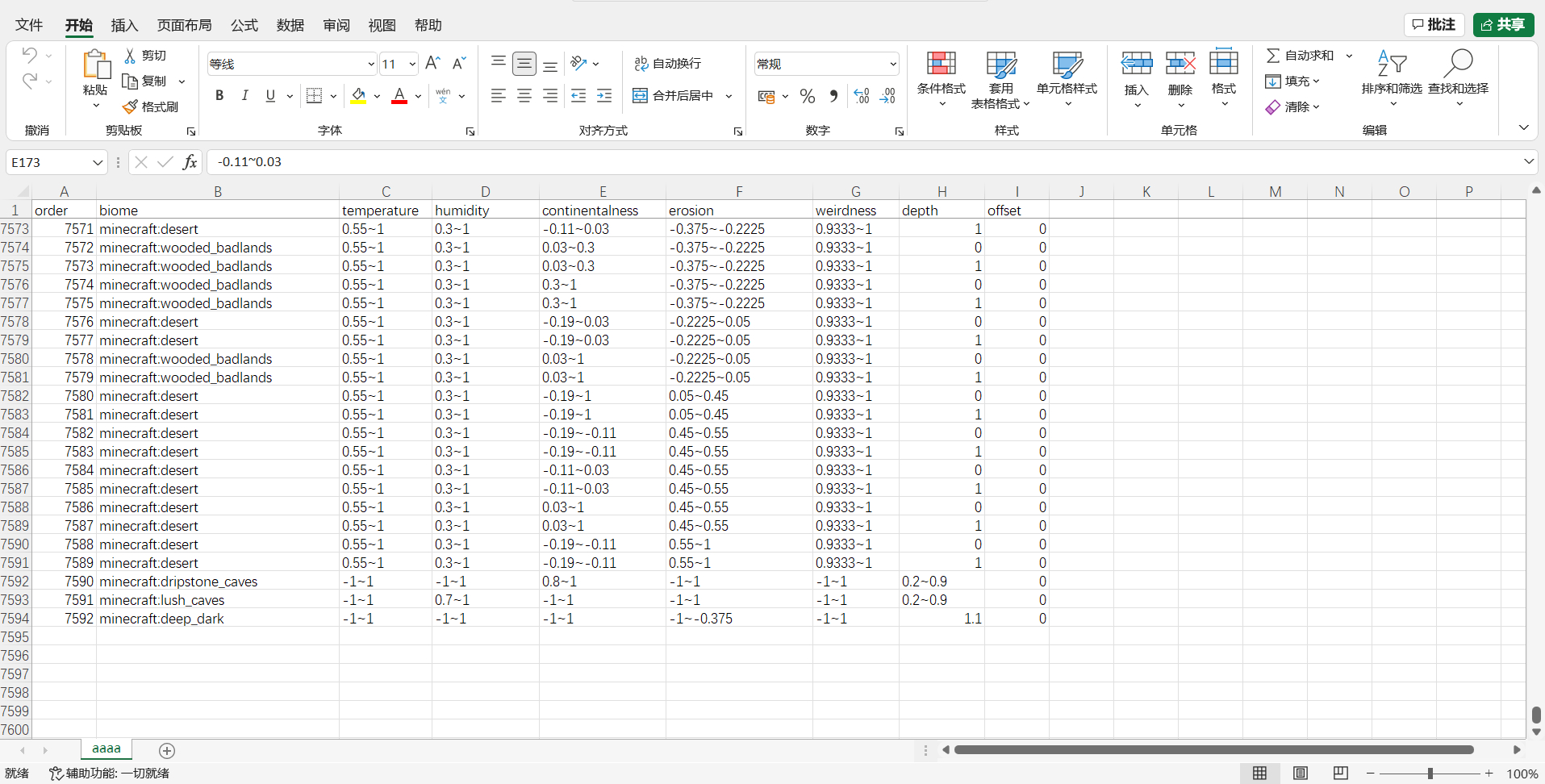The height and width of the screenshot is (784, 1545).
Task: Open font color dropdown arrow
Action: 418,96
